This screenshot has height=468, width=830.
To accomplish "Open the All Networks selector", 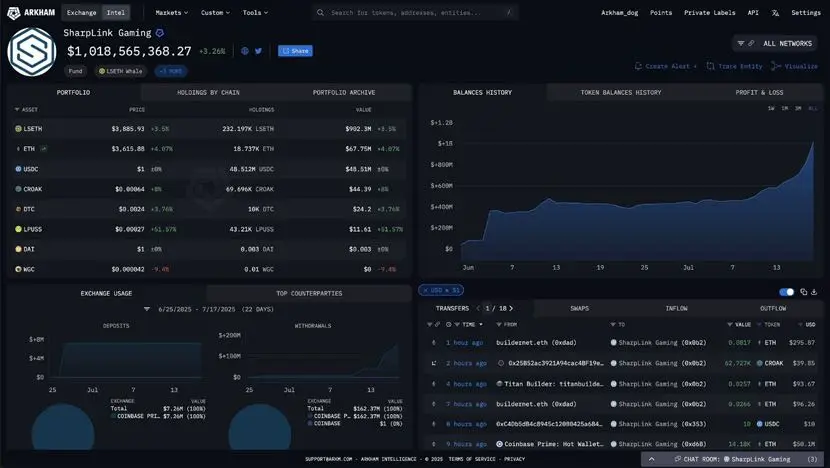I will [775, 43].
